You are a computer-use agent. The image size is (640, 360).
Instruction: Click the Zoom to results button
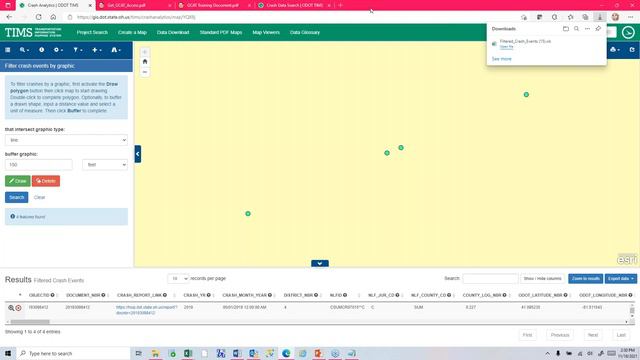pyautogui.click(x=585, y=278)
